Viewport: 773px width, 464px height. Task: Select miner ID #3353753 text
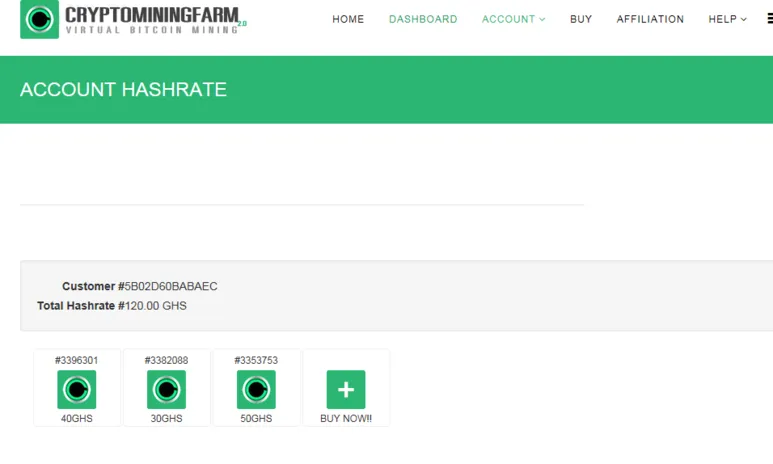256,360
